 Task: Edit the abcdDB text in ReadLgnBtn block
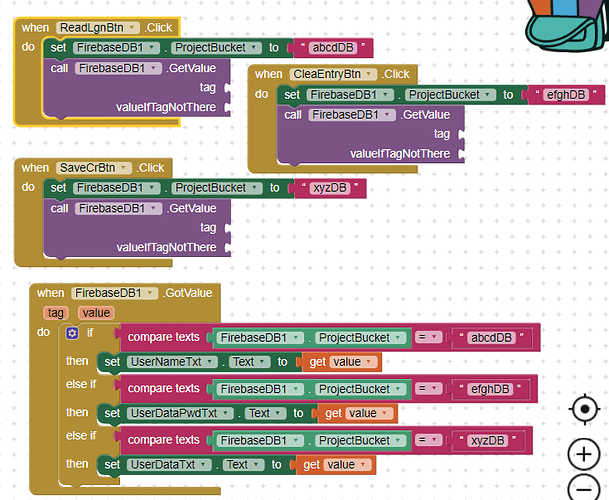[x=333, y=48]
